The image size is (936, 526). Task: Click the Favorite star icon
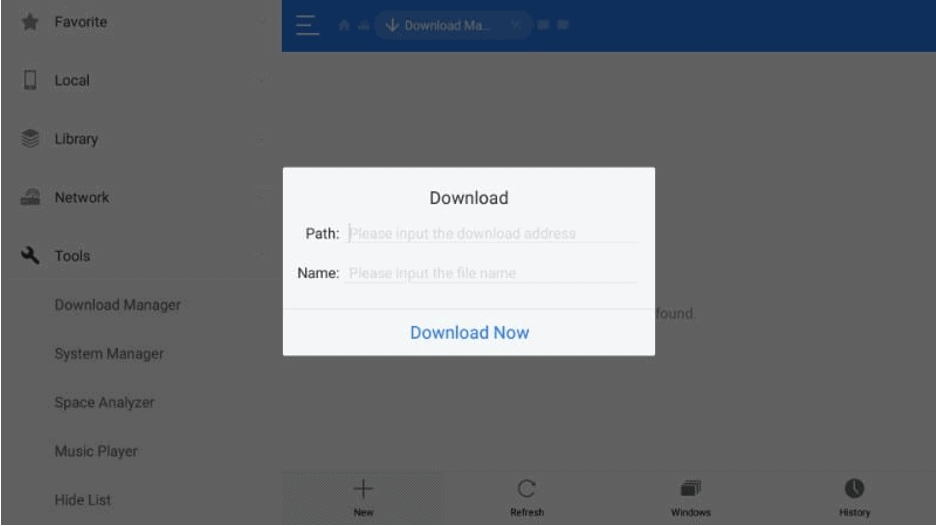[31, 22]
